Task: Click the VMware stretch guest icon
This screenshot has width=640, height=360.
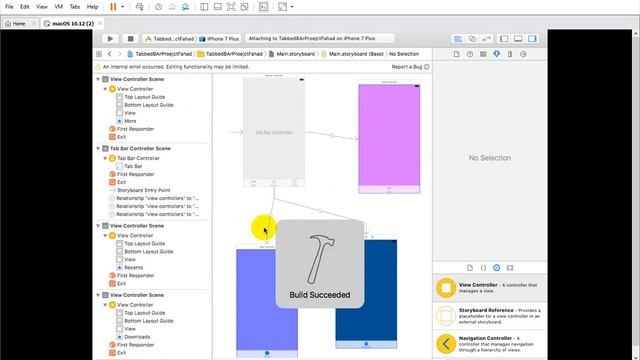Action: pos(282,7)
